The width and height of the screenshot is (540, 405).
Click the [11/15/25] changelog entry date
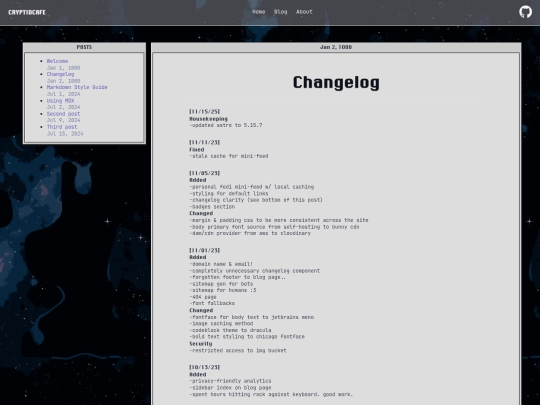pyautogui.click(x=205, y=112)
